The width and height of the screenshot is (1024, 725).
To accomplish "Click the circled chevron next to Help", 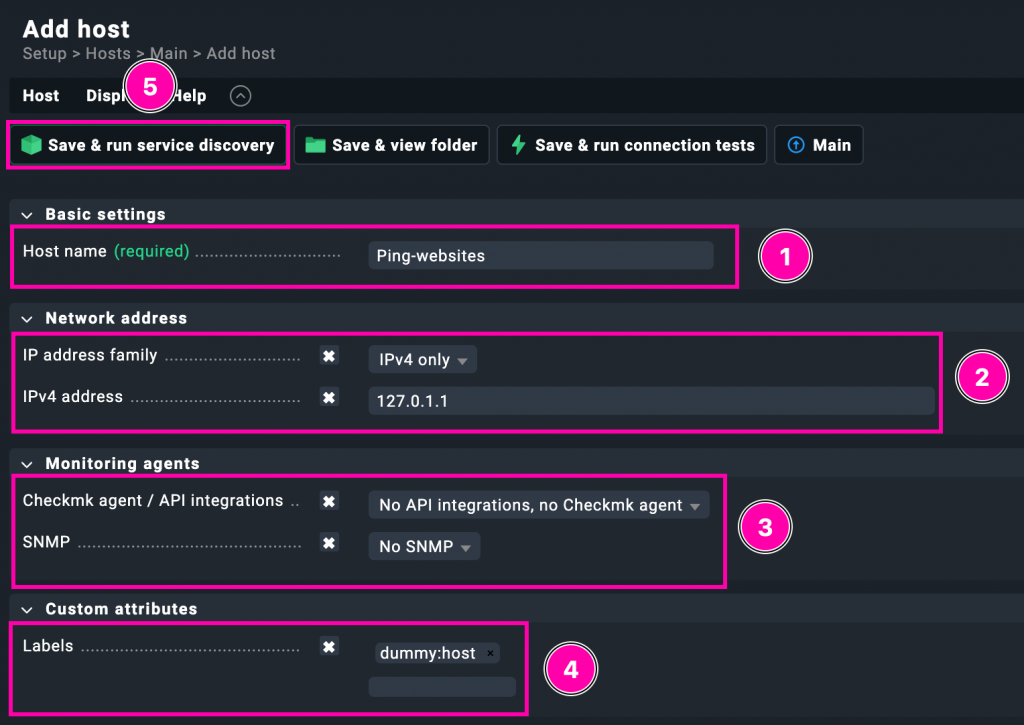I will click(240, 96).
